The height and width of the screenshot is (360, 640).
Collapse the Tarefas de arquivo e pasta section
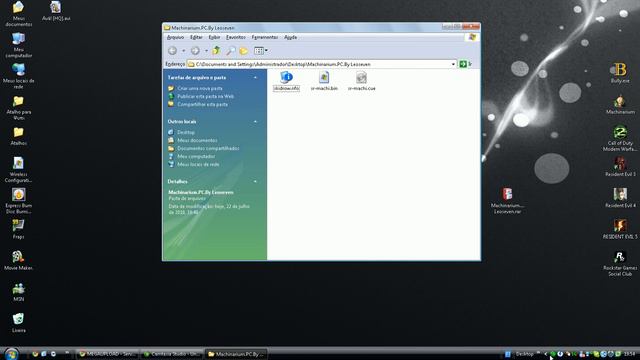(x=256, y=78)
